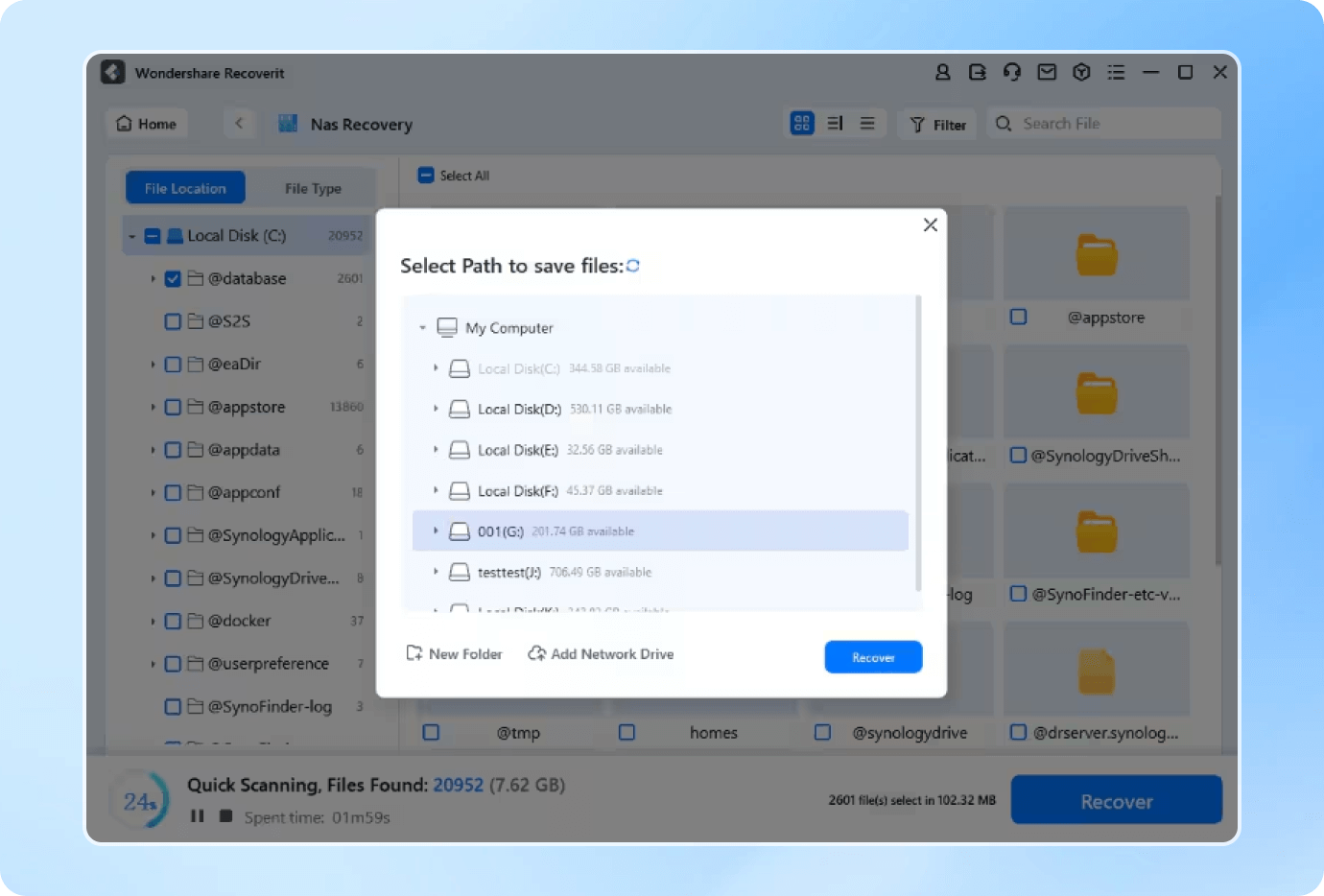This screenshot has height=896, width=1324.
Task: Click the @SynologyDriveSh... folder thumbnail
Action: (1097, 393)
